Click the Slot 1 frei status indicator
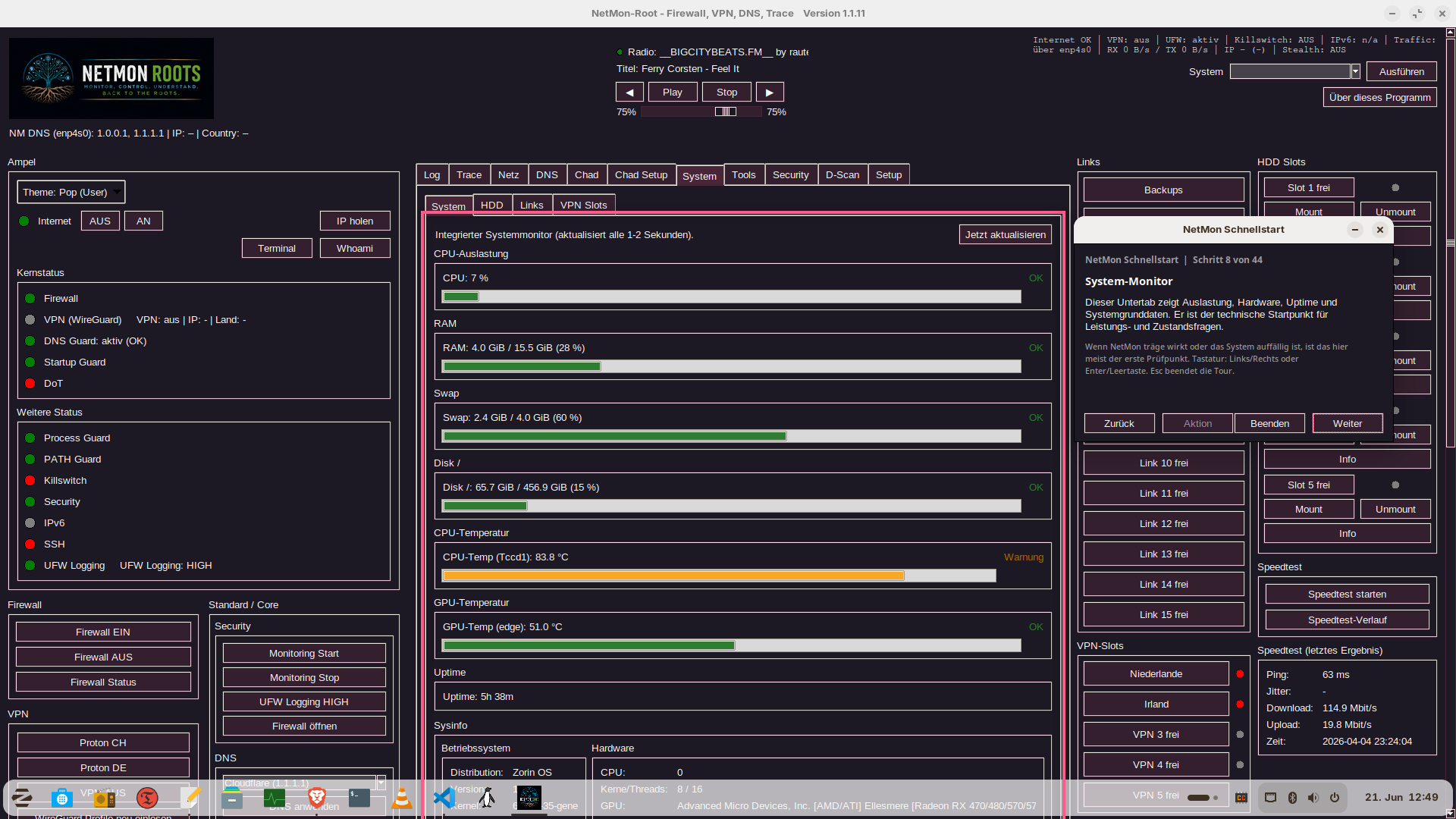Viewport: 1456px width, 819px height. (1395, 188)
